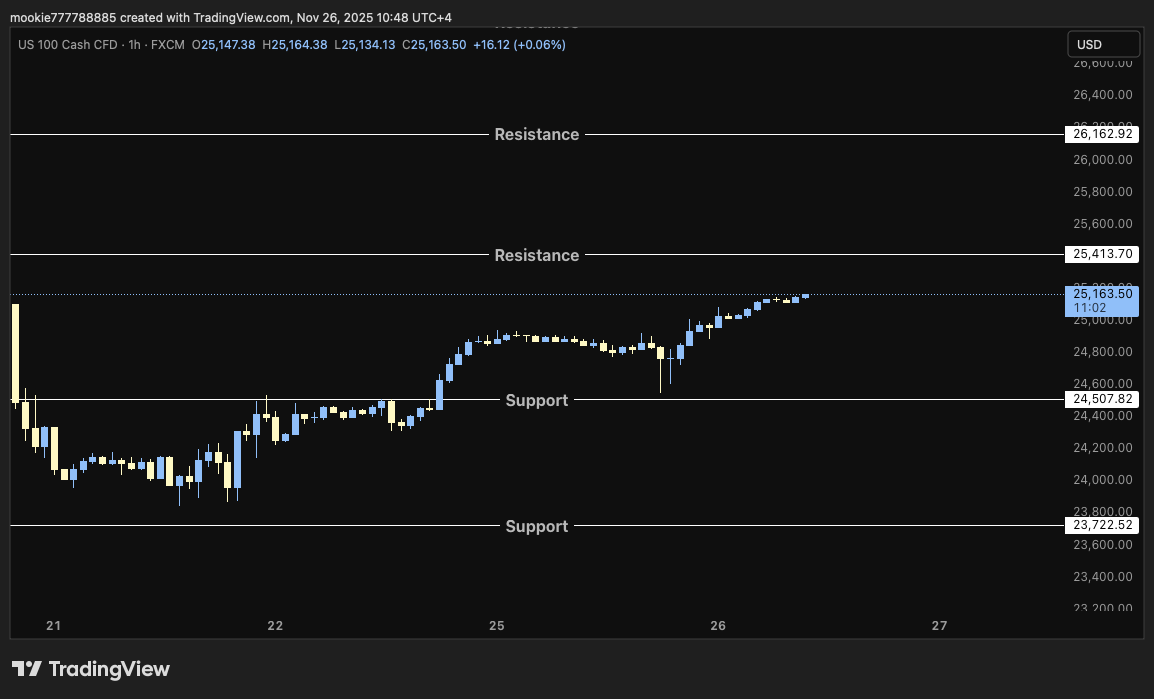Click the +16.12 (+0.06%) change value
The width and height of the screenshot is (1154, 699).
click(x=519, y=45)
